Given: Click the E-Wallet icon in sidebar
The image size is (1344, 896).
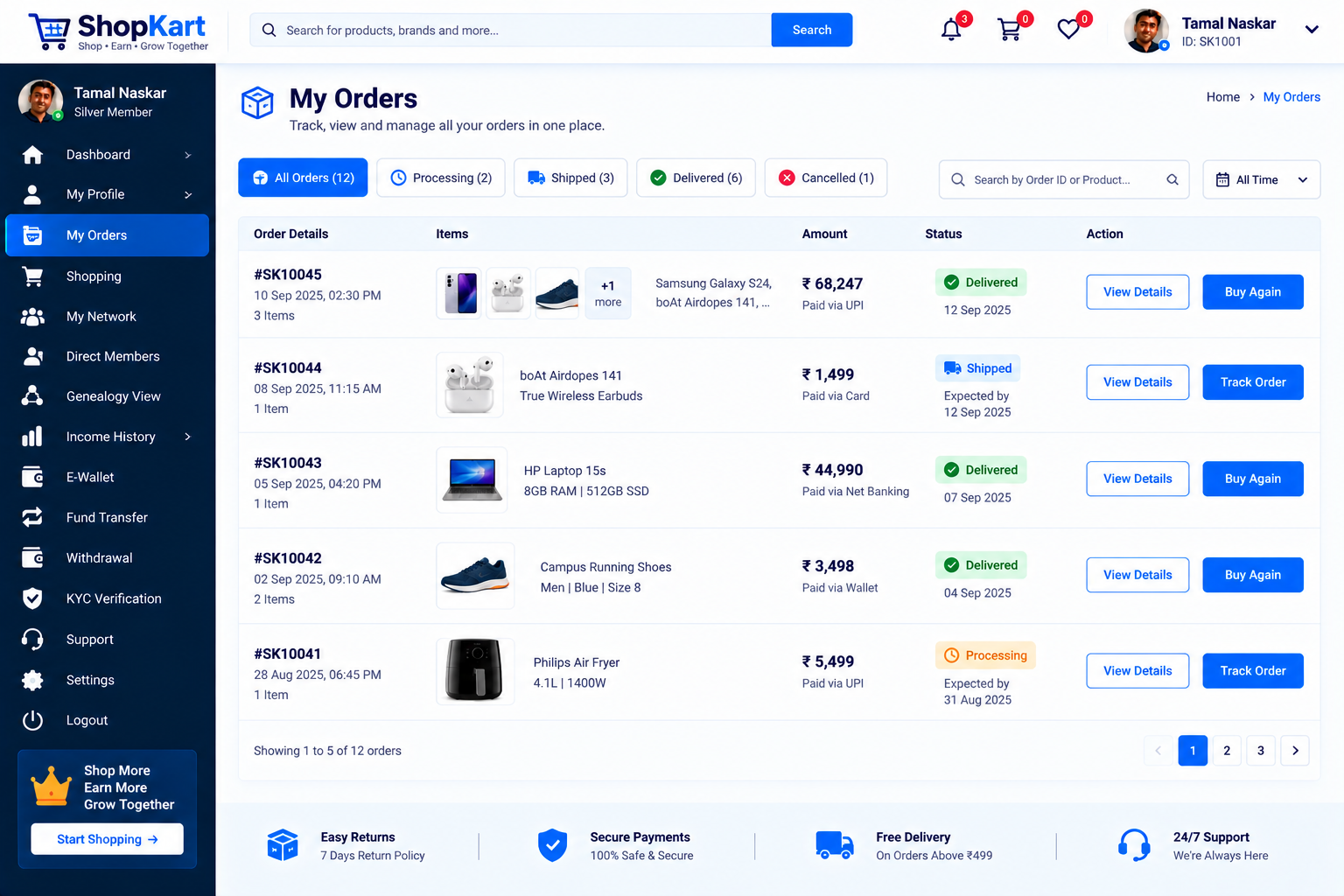Looking at the screenshot, I should 32,477.
